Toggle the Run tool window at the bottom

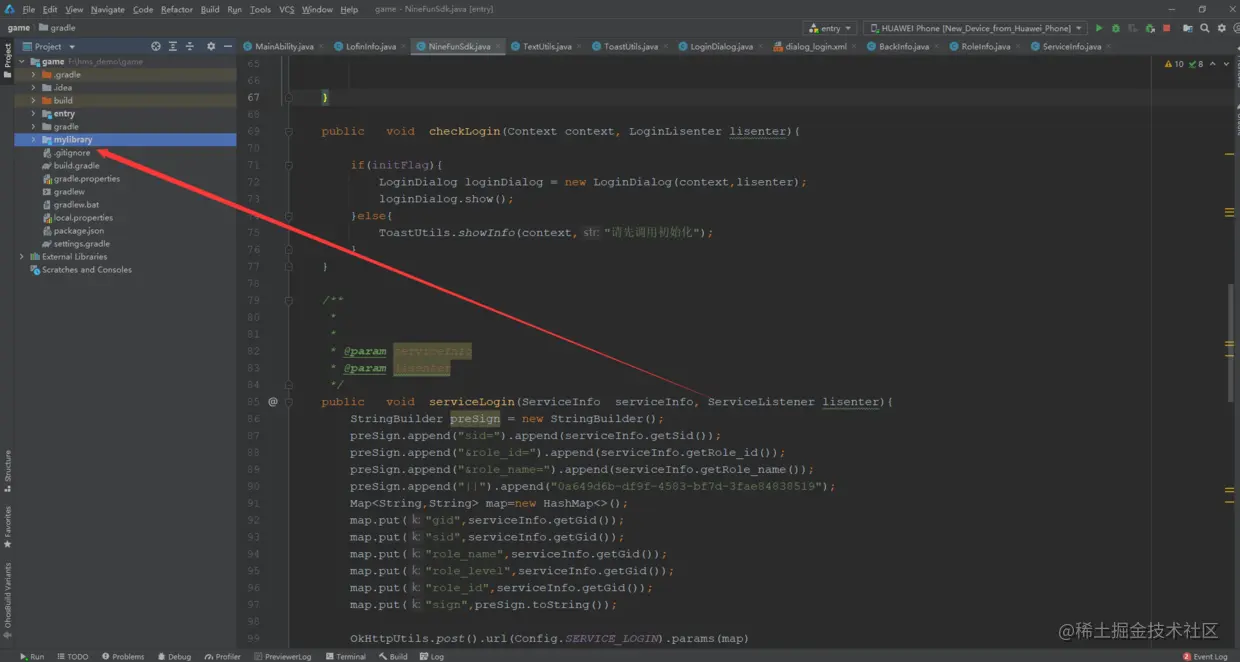(x=32, y=656)
